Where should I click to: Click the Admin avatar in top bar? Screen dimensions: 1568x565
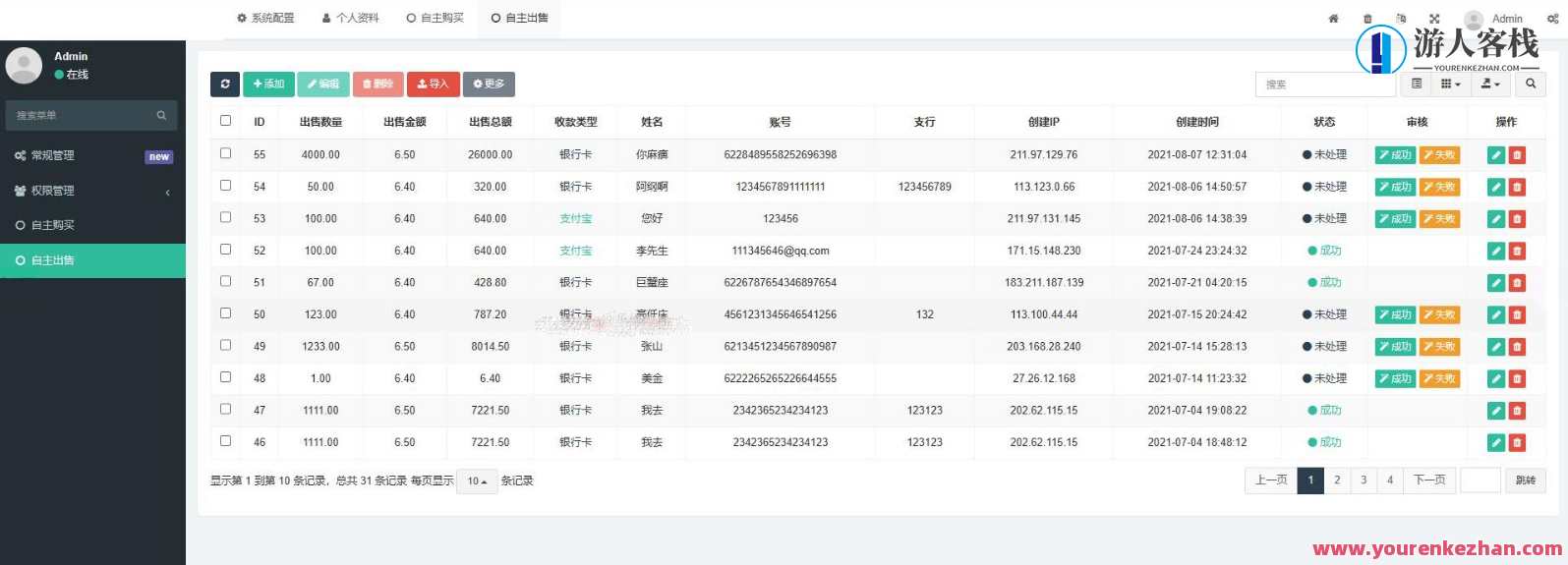click(1474, 19)
